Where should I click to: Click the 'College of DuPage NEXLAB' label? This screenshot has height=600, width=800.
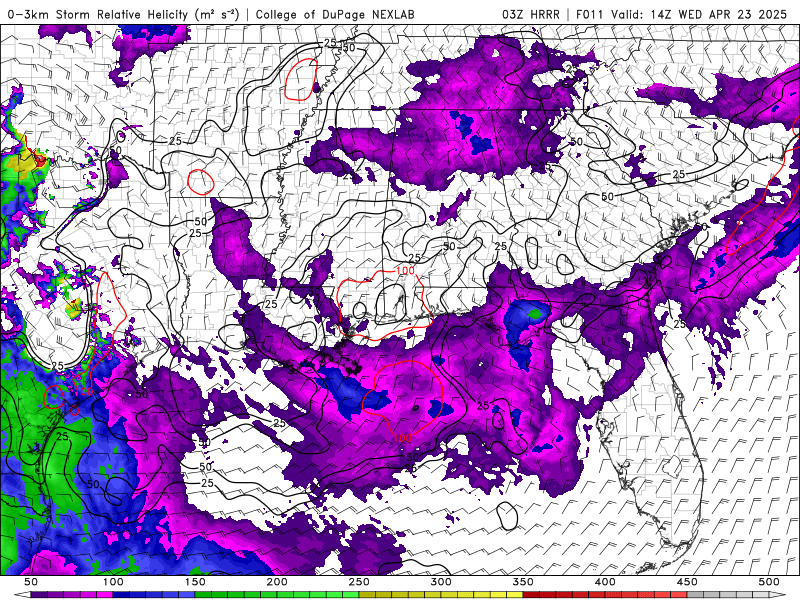(335, 14)
